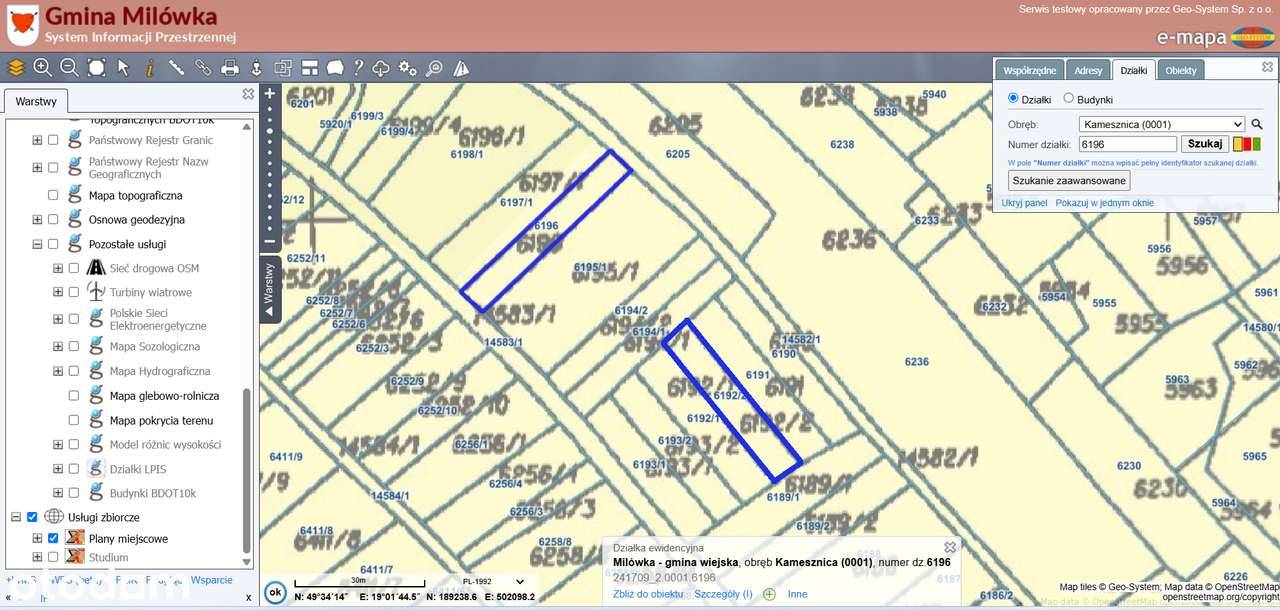Click Szukanie zaawansowane button
The image size is (1280, 610).
(1069, 181)
